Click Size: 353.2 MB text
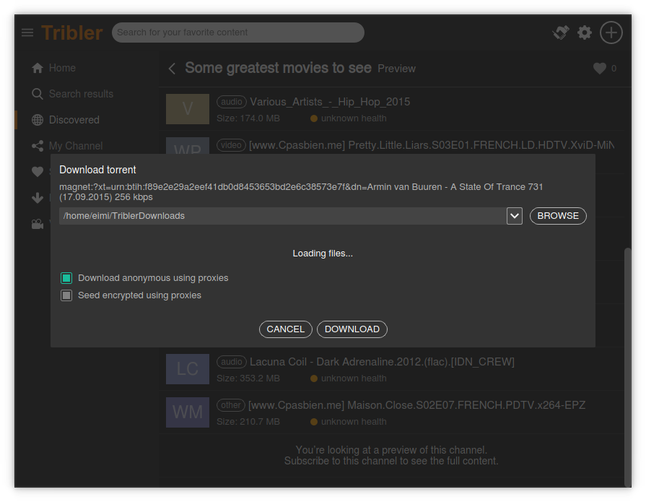 pyautogui.click(x=248, y=378)
